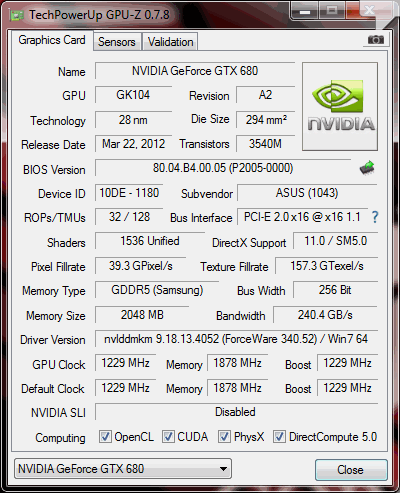Toggle the CUDA checkbox
The height and width of the screenshot is (493, 400).
click(x=168, y=436)
